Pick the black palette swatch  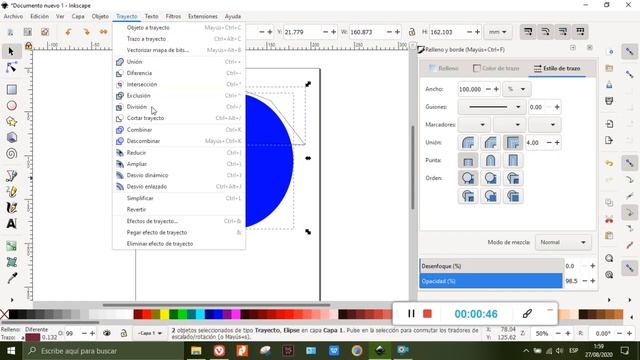[x=13, y=314]
